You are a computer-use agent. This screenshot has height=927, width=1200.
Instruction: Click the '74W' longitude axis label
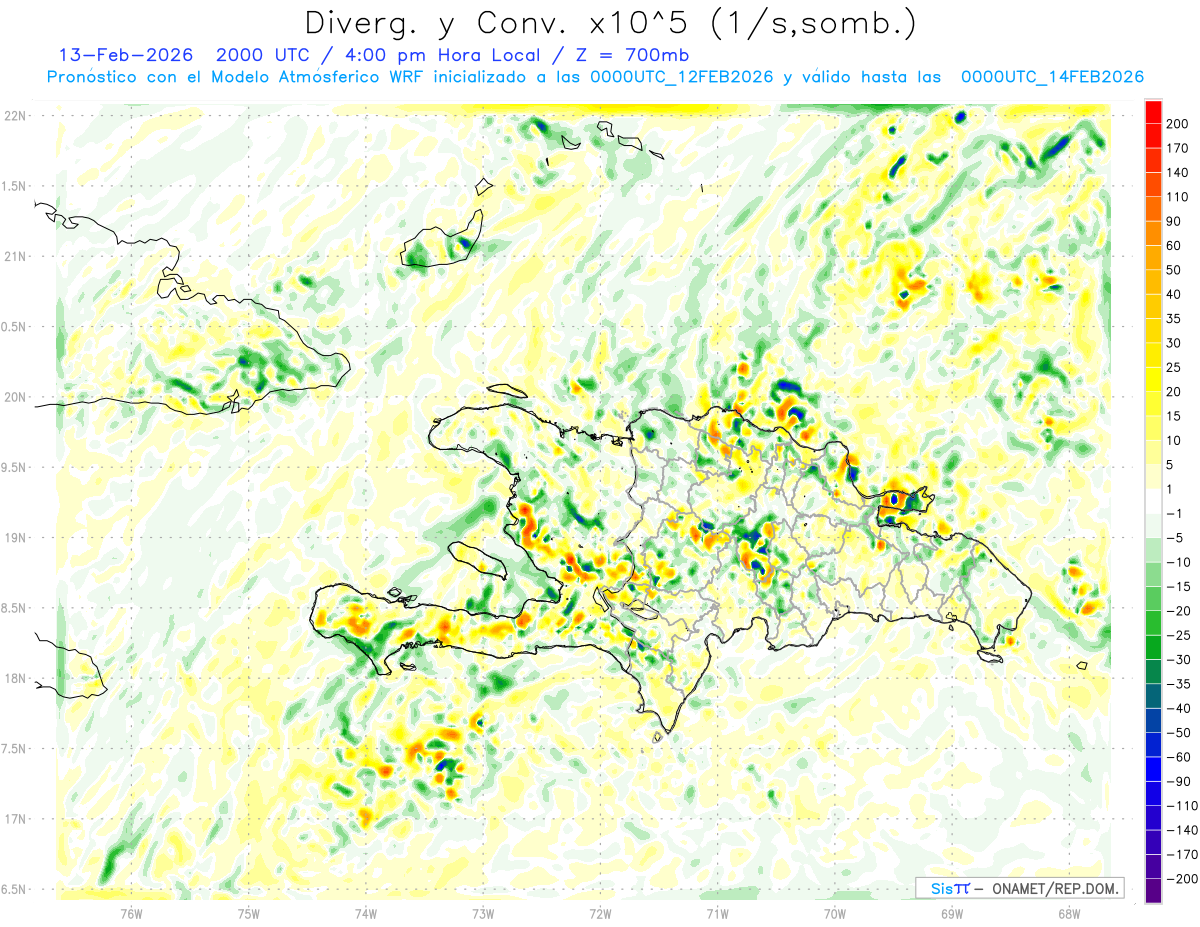pos(366,913)
